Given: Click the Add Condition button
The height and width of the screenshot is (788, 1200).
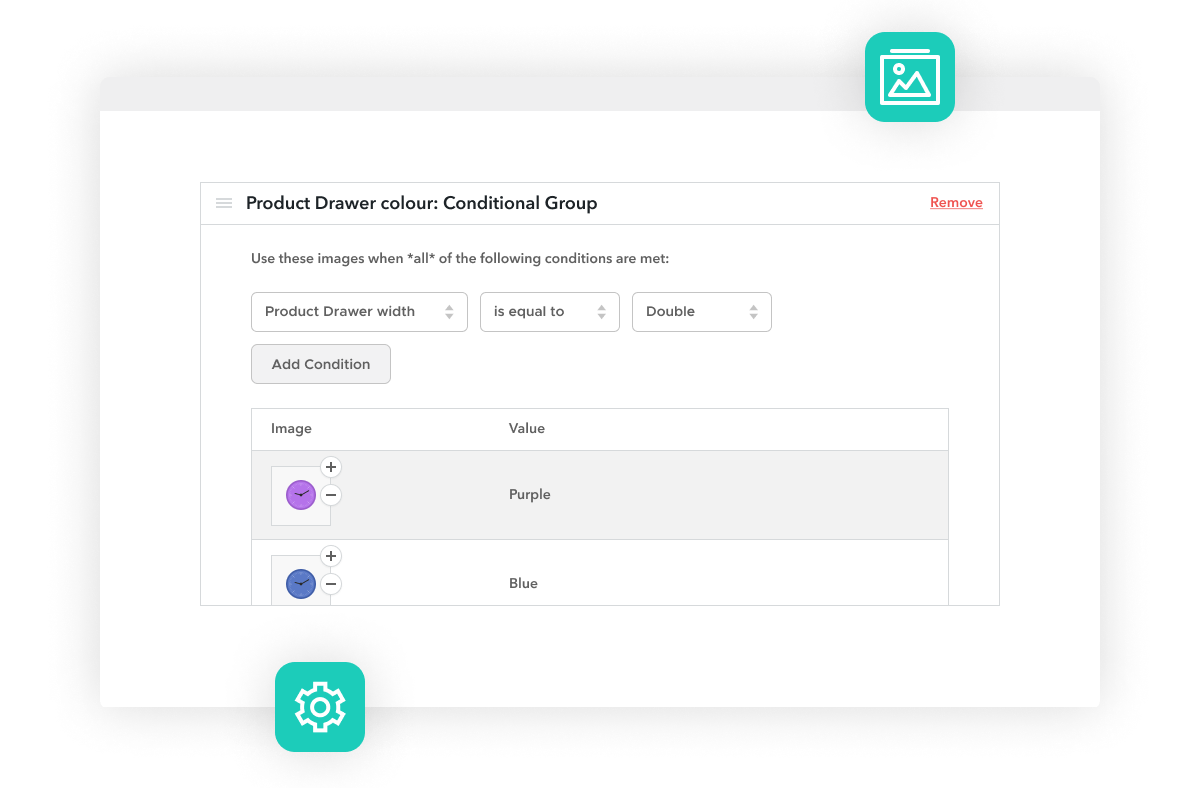Looking at the screenshot, I should [320, 364].
